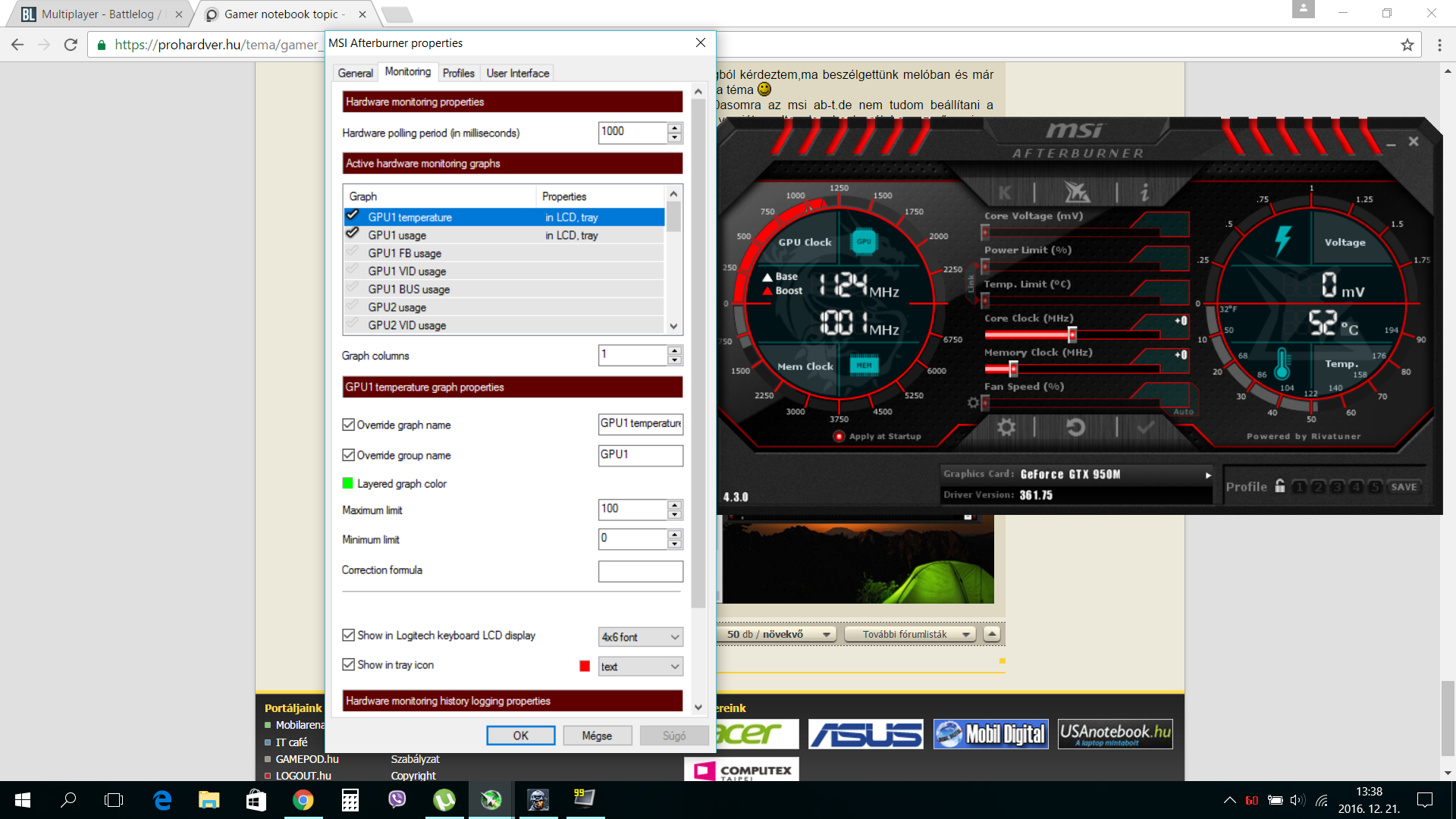Toggle the profile lock icon
Image resolution: width=1456 pixels, height=819 pixels.
1280,486
